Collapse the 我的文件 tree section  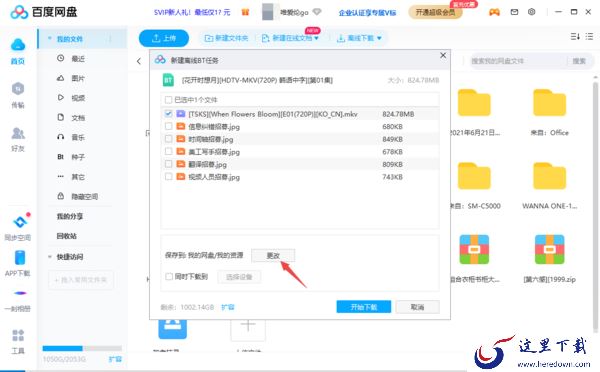(x=50, y=39)
